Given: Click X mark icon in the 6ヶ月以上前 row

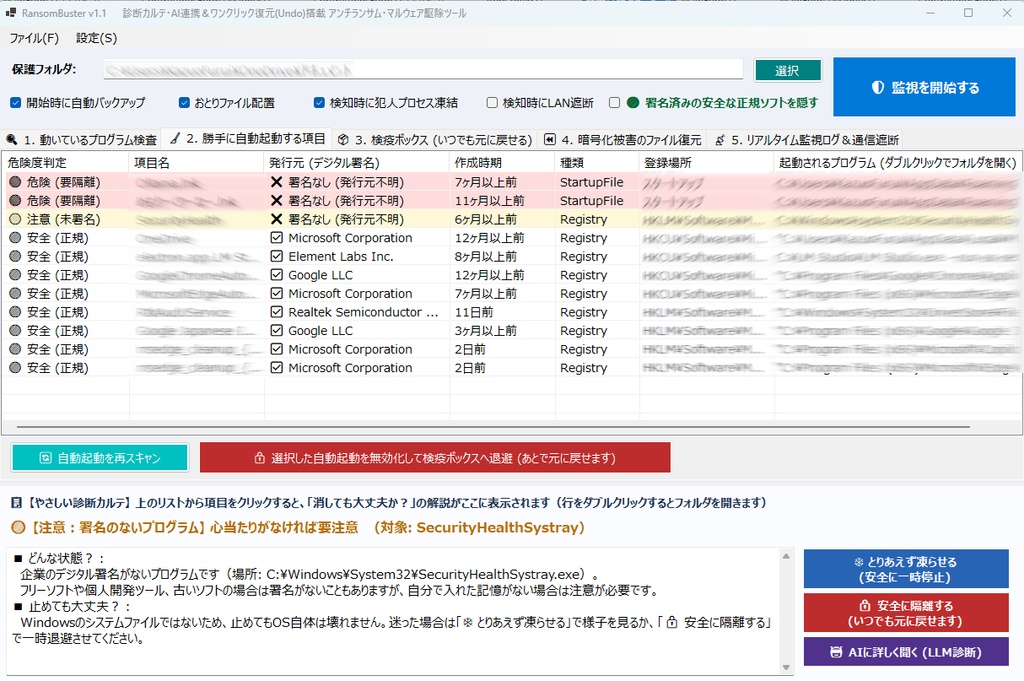Looking at the screenshot, I should pos(276,219).
